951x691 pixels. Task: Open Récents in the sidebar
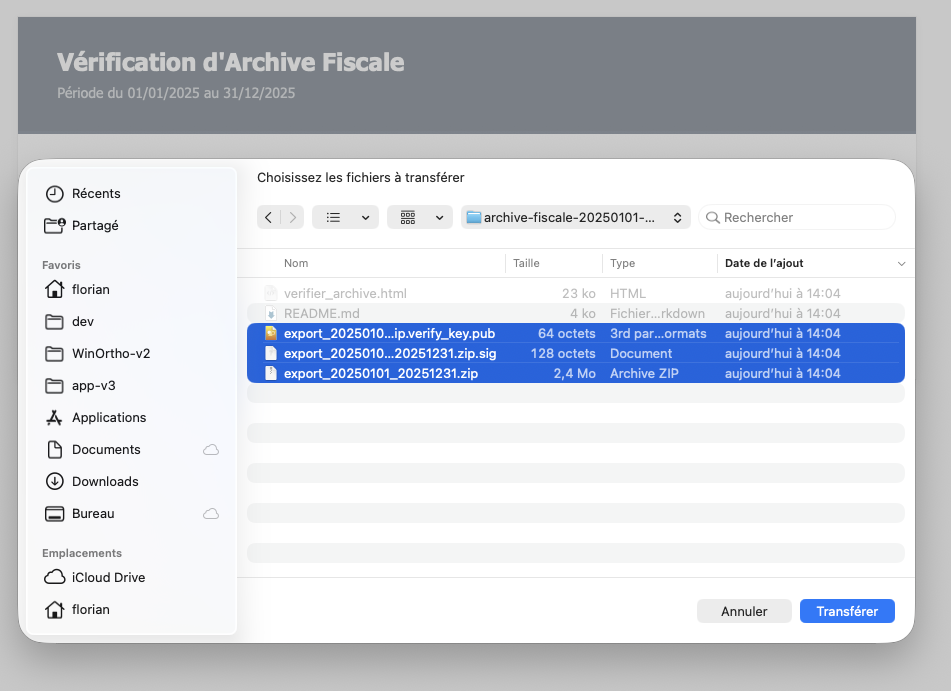[x=96, y=193]
